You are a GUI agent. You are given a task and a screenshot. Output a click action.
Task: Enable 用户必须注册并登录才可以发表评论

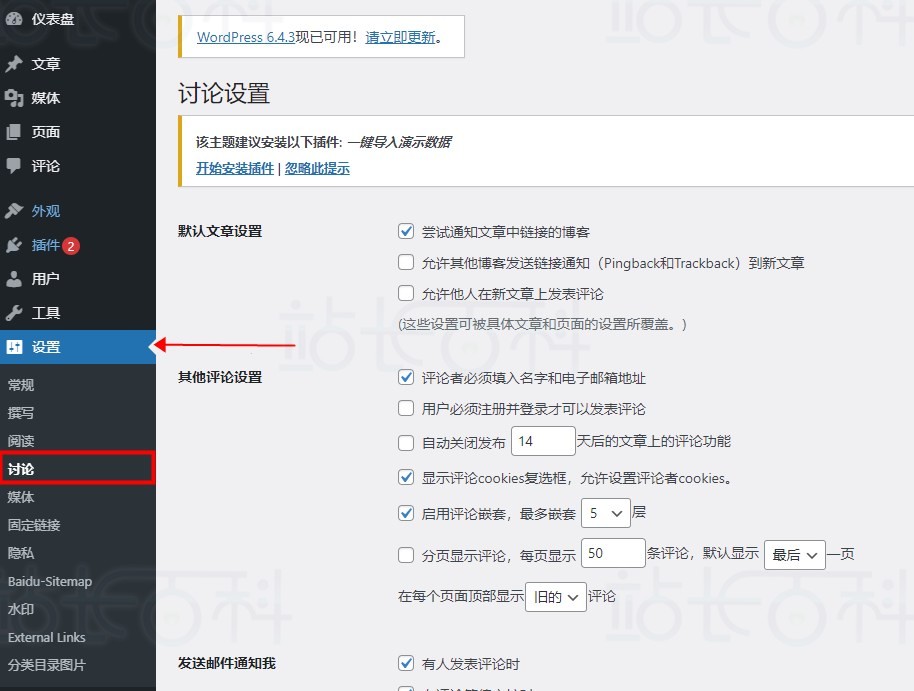click(406, 408)
